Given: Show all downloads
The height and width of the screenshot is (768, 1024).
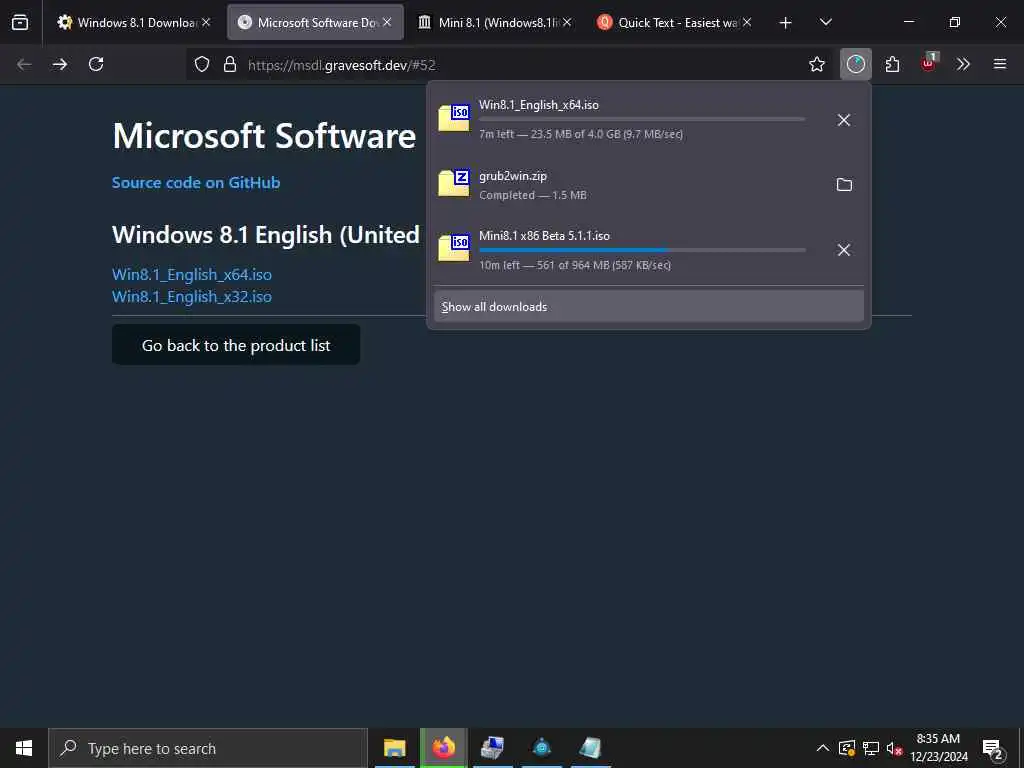Looking at the screenshot, I should click(x=648, y=306).
